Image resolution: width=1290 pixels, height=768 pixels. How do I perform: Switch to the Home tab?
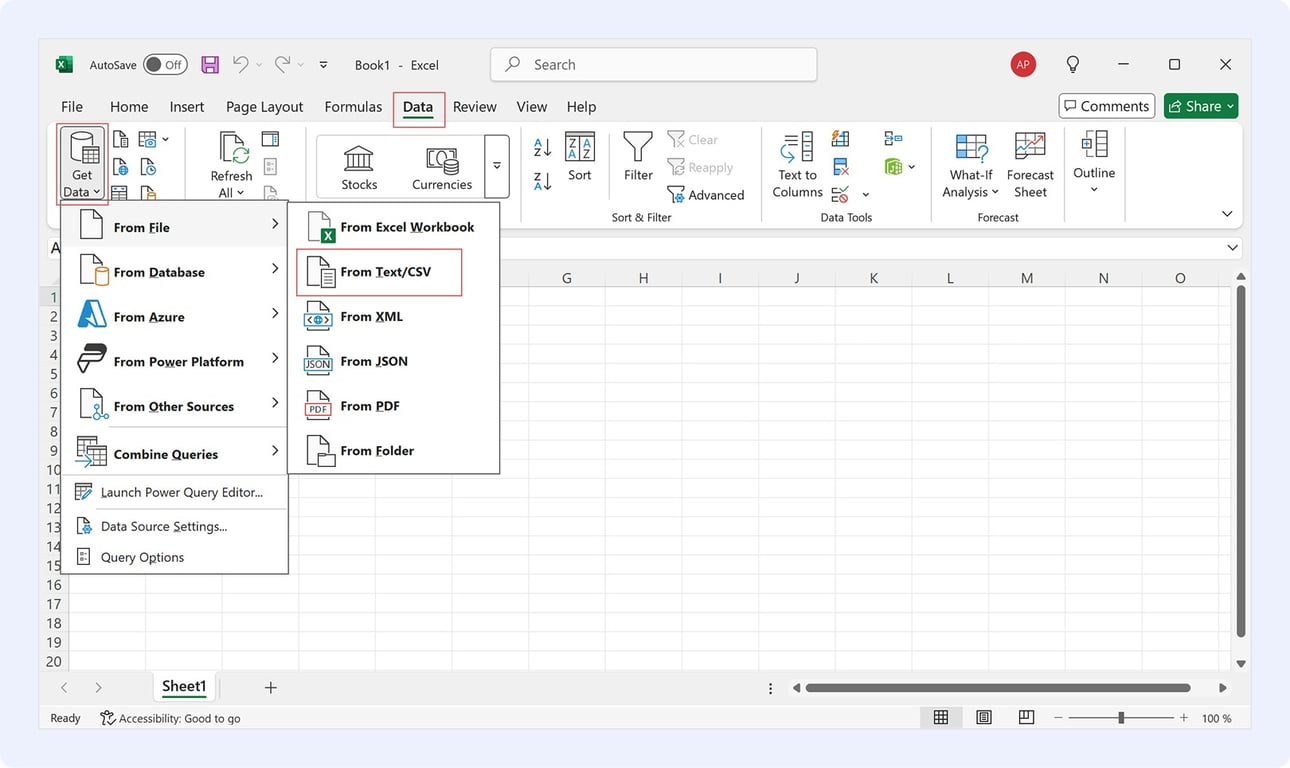pos(129,107)
